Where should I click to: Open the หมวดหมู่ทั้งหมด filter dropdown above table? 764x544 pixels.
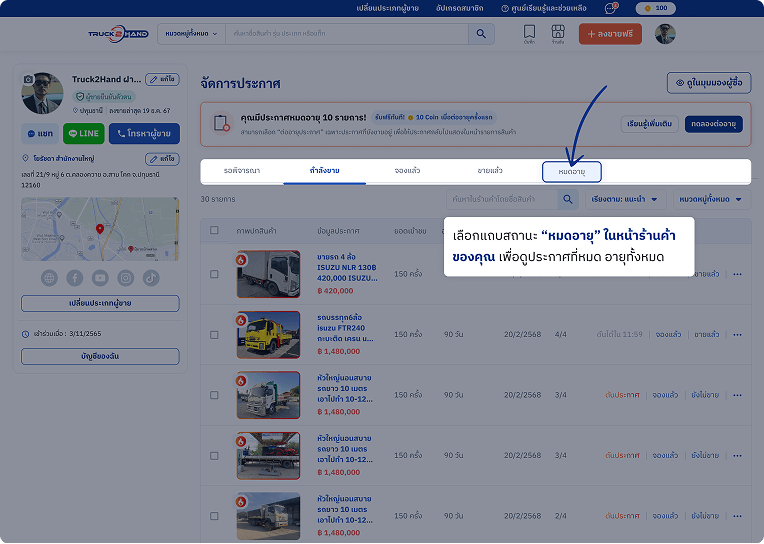712,199
